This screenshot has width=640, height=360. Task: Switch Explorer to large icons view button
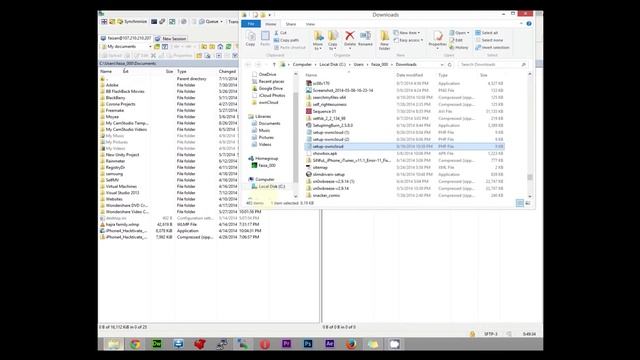coord(528,203)
